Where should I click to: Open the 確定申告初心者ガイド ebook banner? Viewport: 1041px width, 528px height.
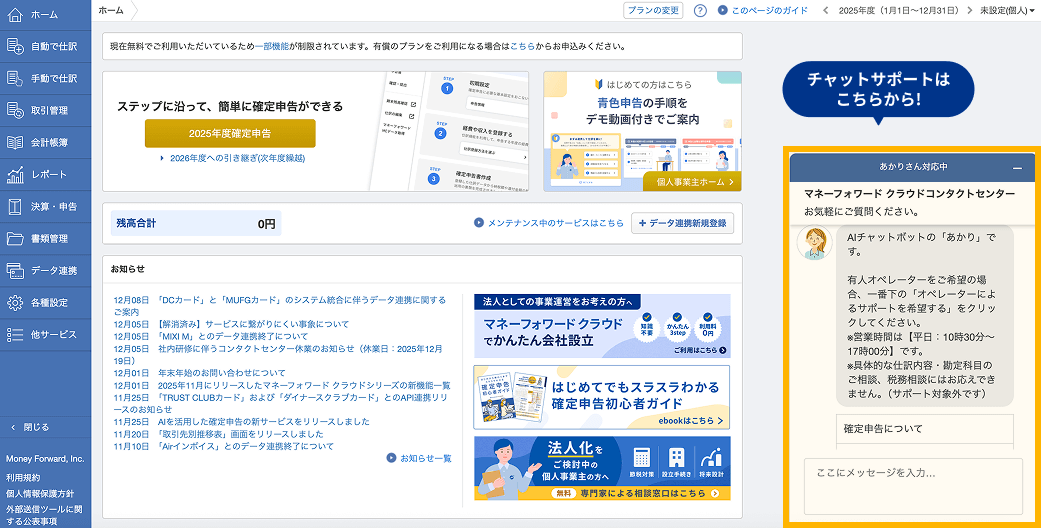602,397
